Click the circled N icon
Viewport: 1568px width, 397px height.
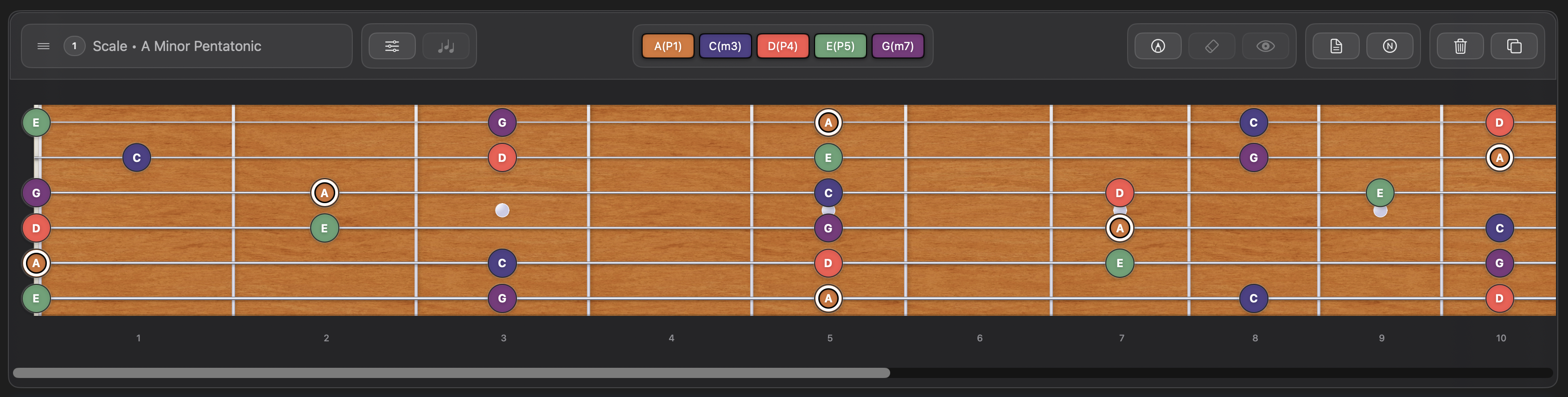[x=1390, y=46]
